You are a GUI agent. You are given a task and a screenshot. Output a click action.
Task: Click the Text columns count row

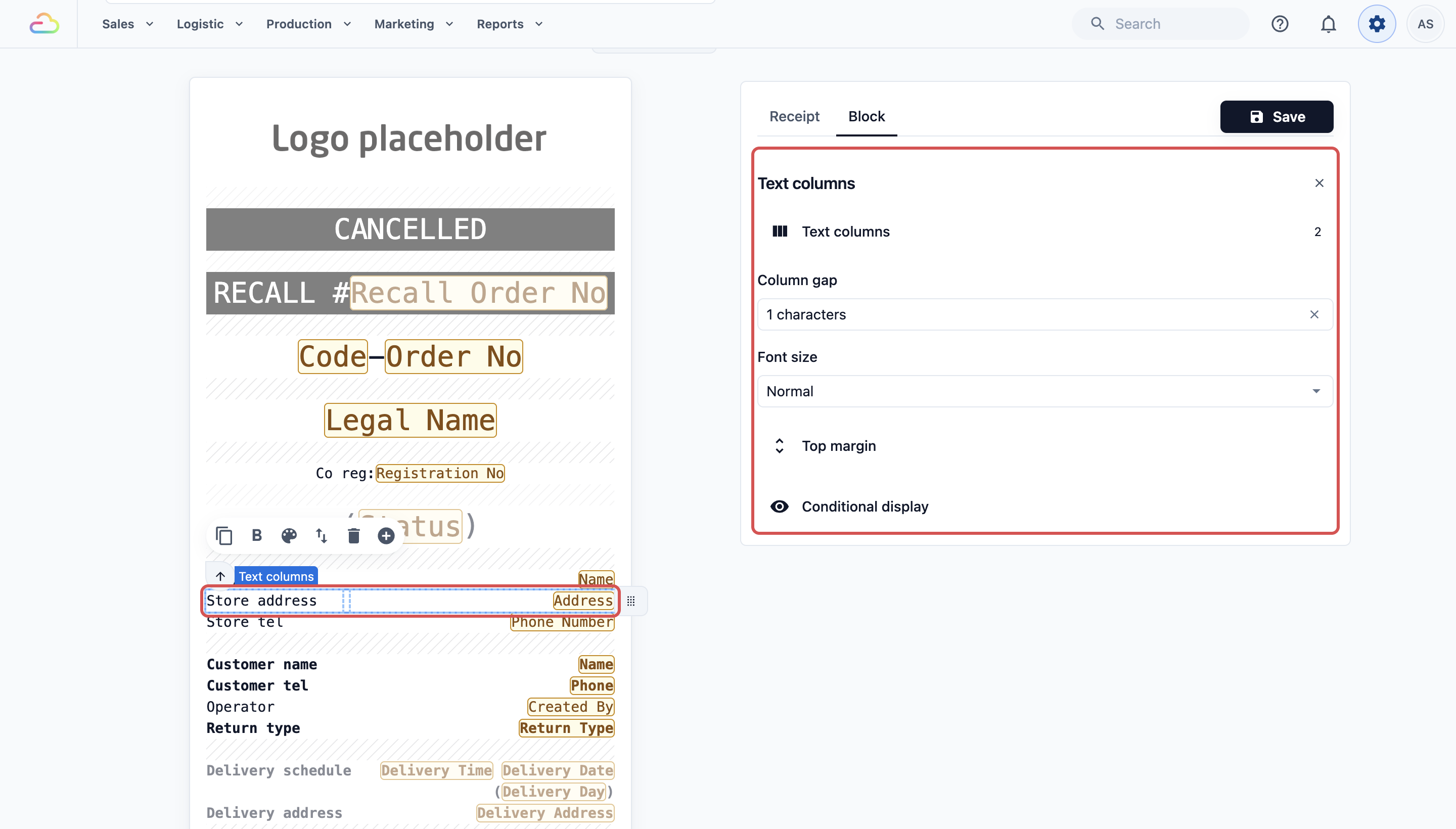point(1045,232)
